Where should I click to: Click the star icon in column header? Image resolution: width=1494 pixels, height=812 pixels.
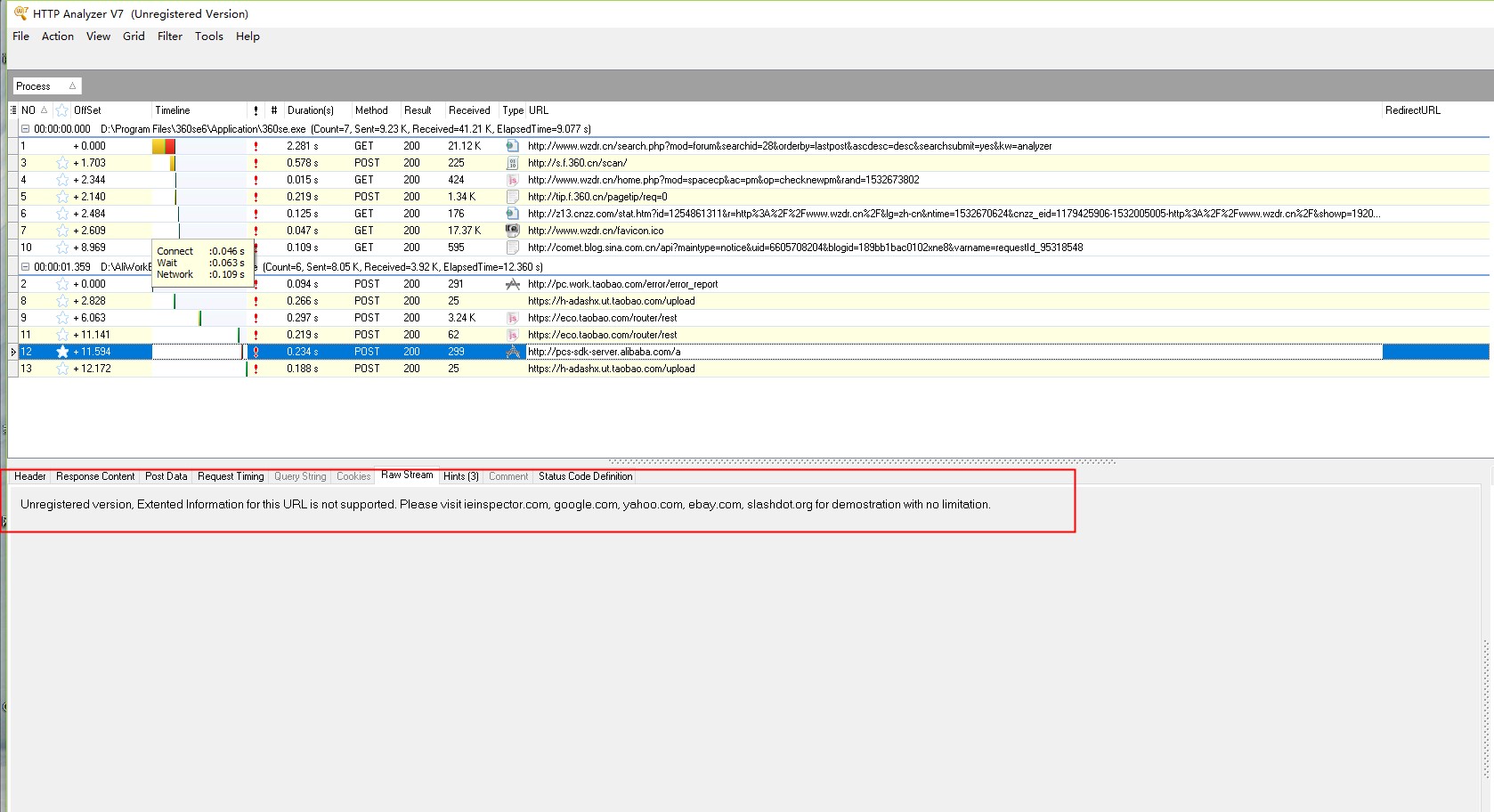pos(62,110)
